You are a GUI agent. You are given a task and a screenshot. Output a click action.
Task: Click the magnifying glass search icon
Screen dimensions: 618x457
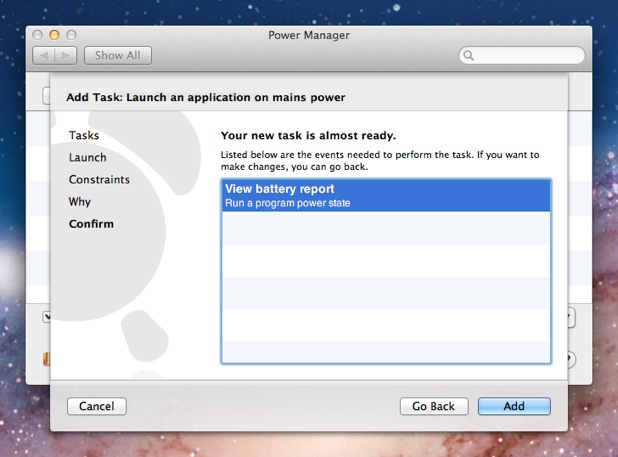(468, 56)
